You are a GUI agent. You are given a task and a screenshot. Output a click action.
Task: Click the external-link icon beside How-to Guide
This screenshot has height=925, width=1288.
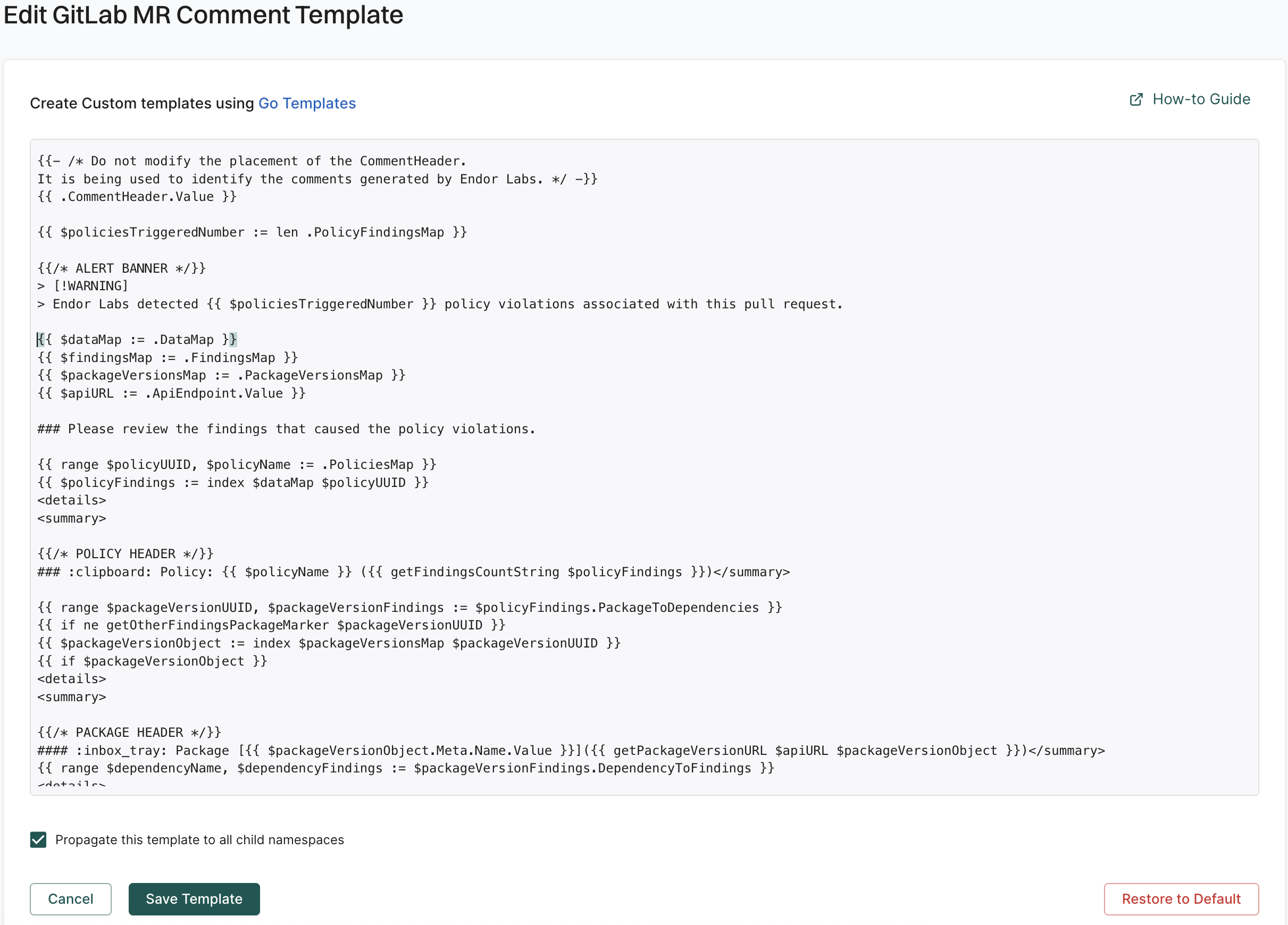pyautogui.click(x=1136, y=100)
